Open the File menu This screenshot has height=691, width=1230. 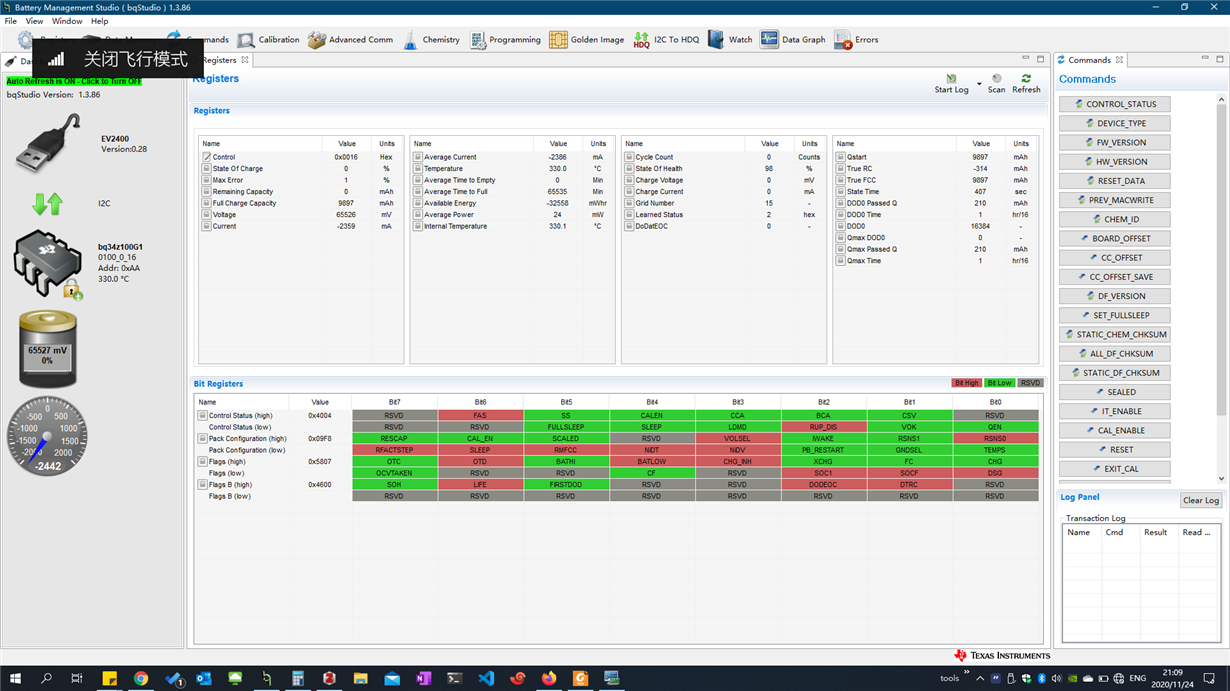pyautogui.click(x=11, y=21)
